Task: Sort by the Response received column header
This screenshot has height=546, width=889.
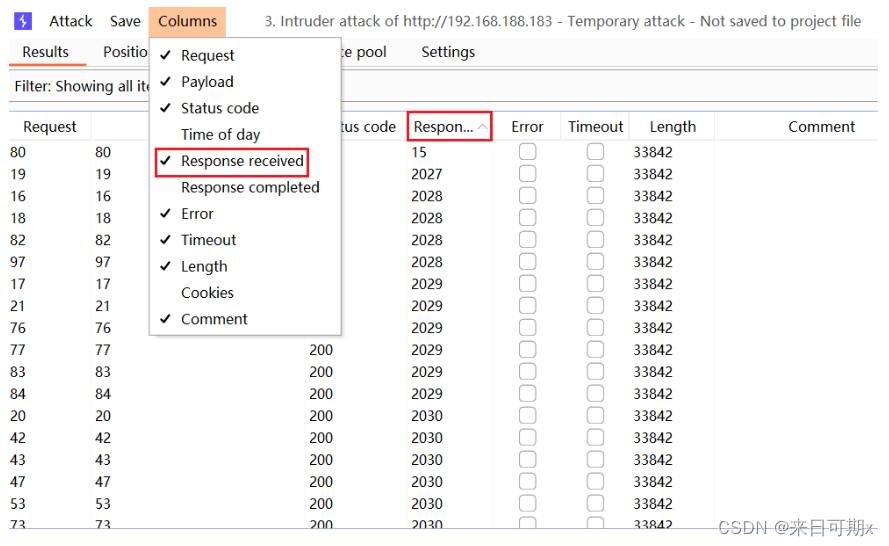Action: pos(449,126)
